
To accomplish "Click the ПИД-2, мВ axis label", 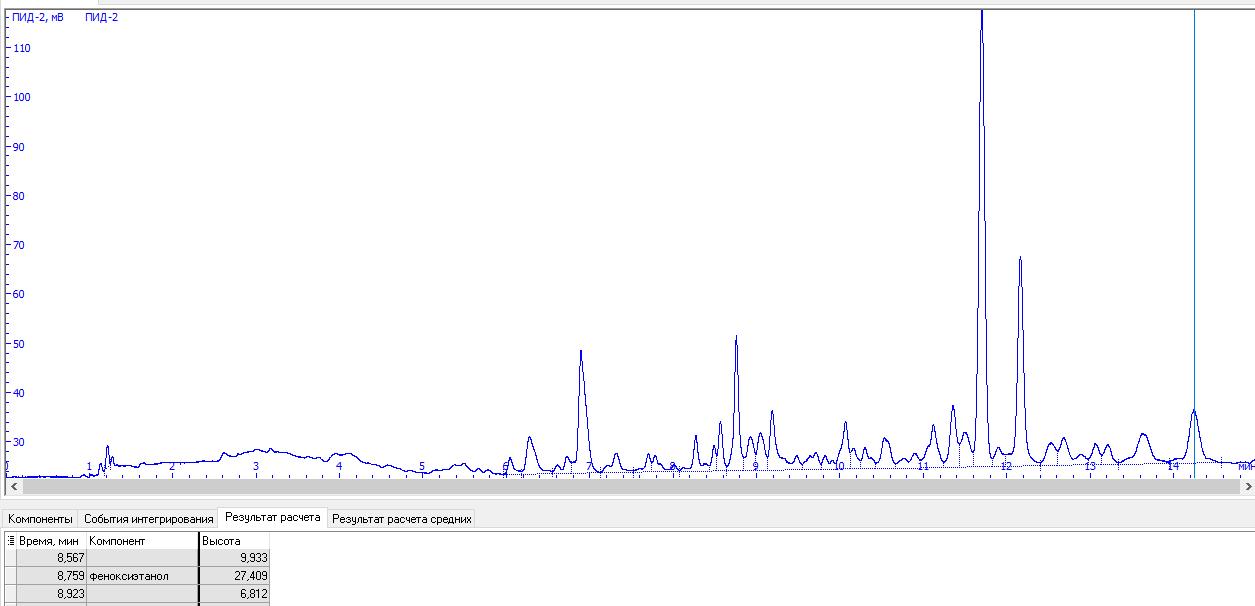I will [x=38, y=17].
